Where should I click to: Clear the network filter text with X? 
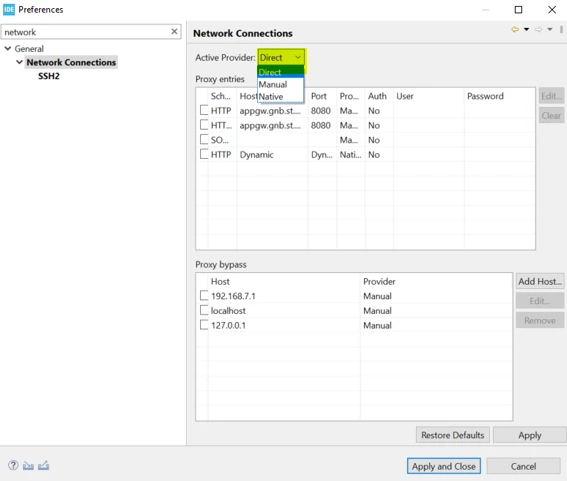point(174,31)
